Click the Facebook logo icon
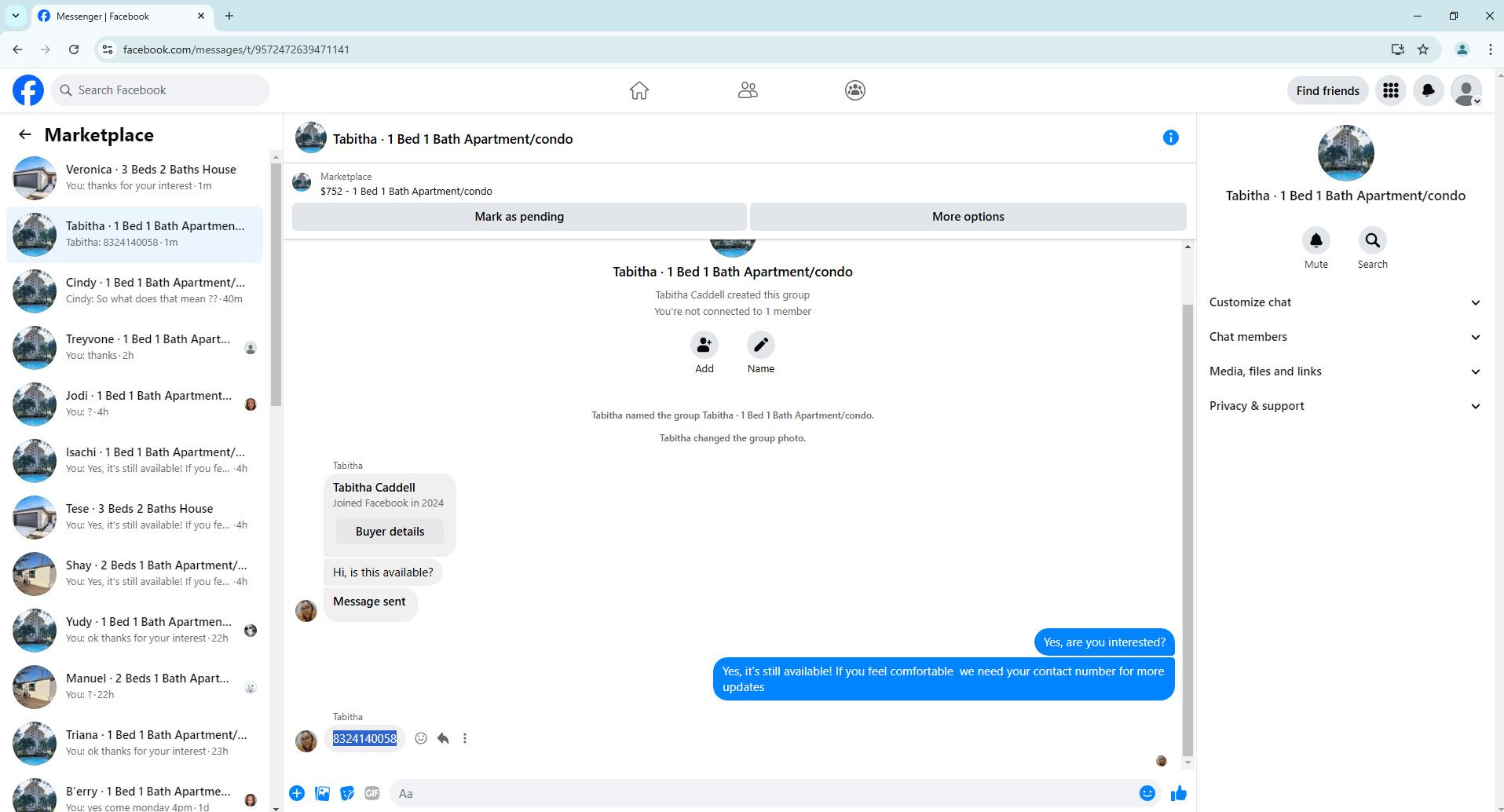This screenshot has height=812, width=1504. tap(28, 90)
